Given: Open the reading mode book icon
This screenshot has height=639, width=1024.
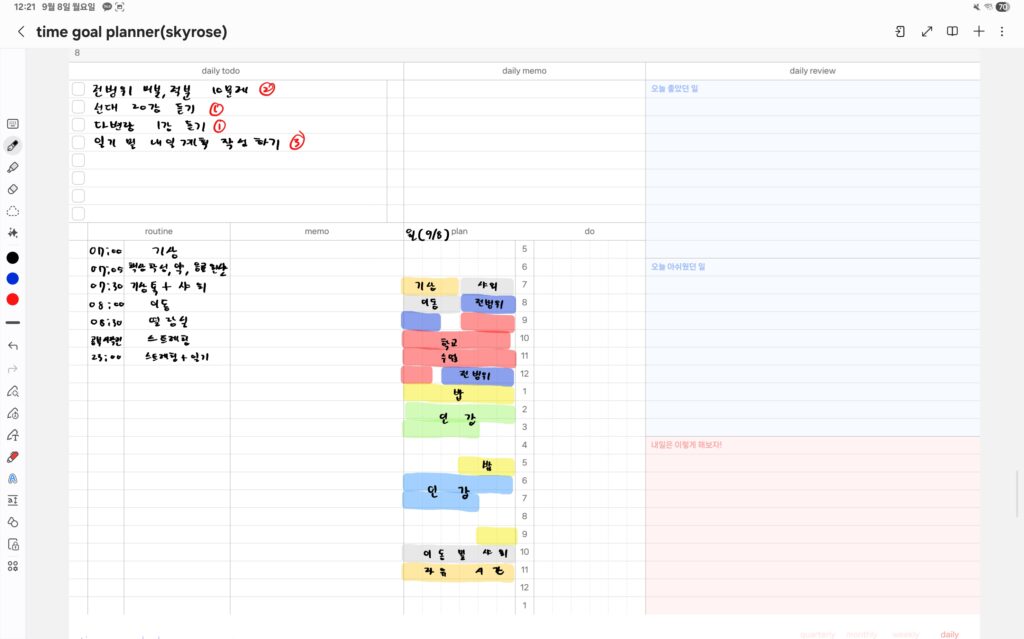Looking at the screenshot, I should 953,31.
